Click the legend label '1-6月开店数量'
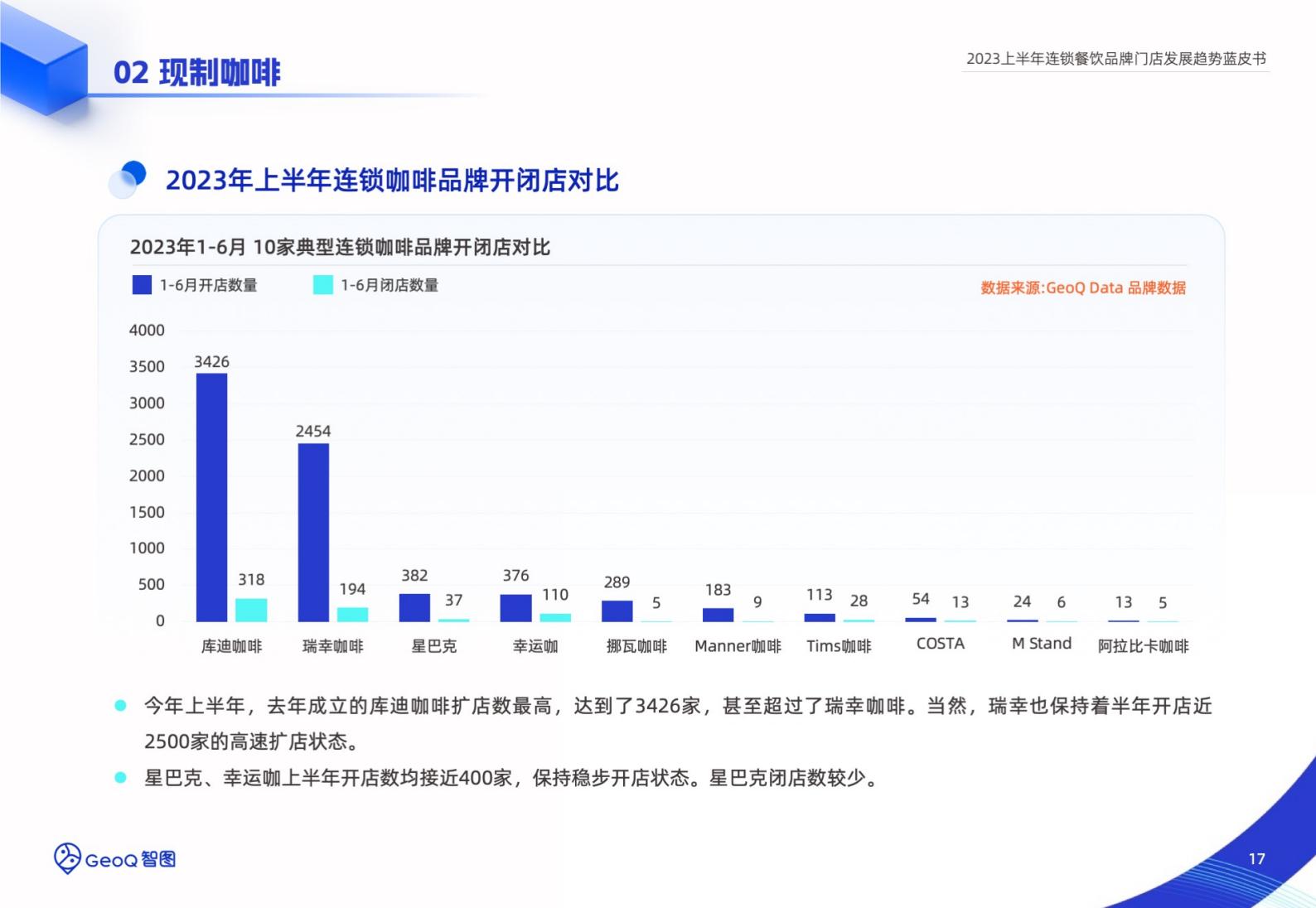 (208, 285)
